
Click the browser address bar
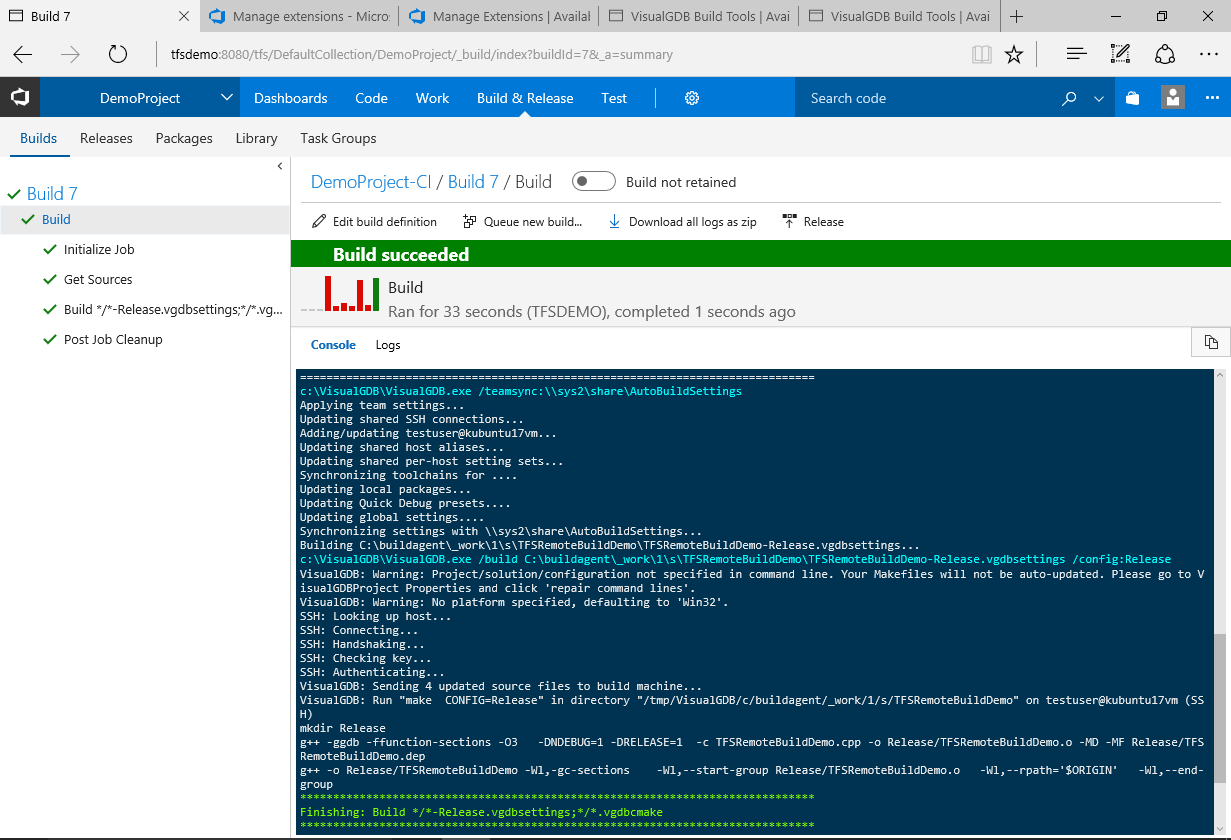[560, 55]
